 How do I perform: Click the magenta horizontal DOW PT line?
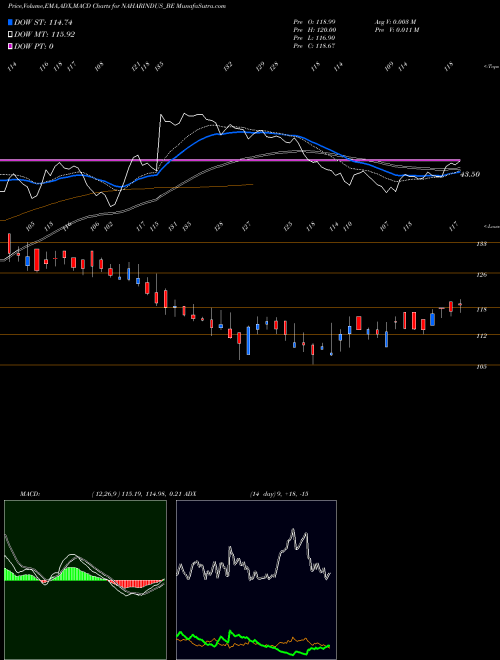click(x=230, y=160)
